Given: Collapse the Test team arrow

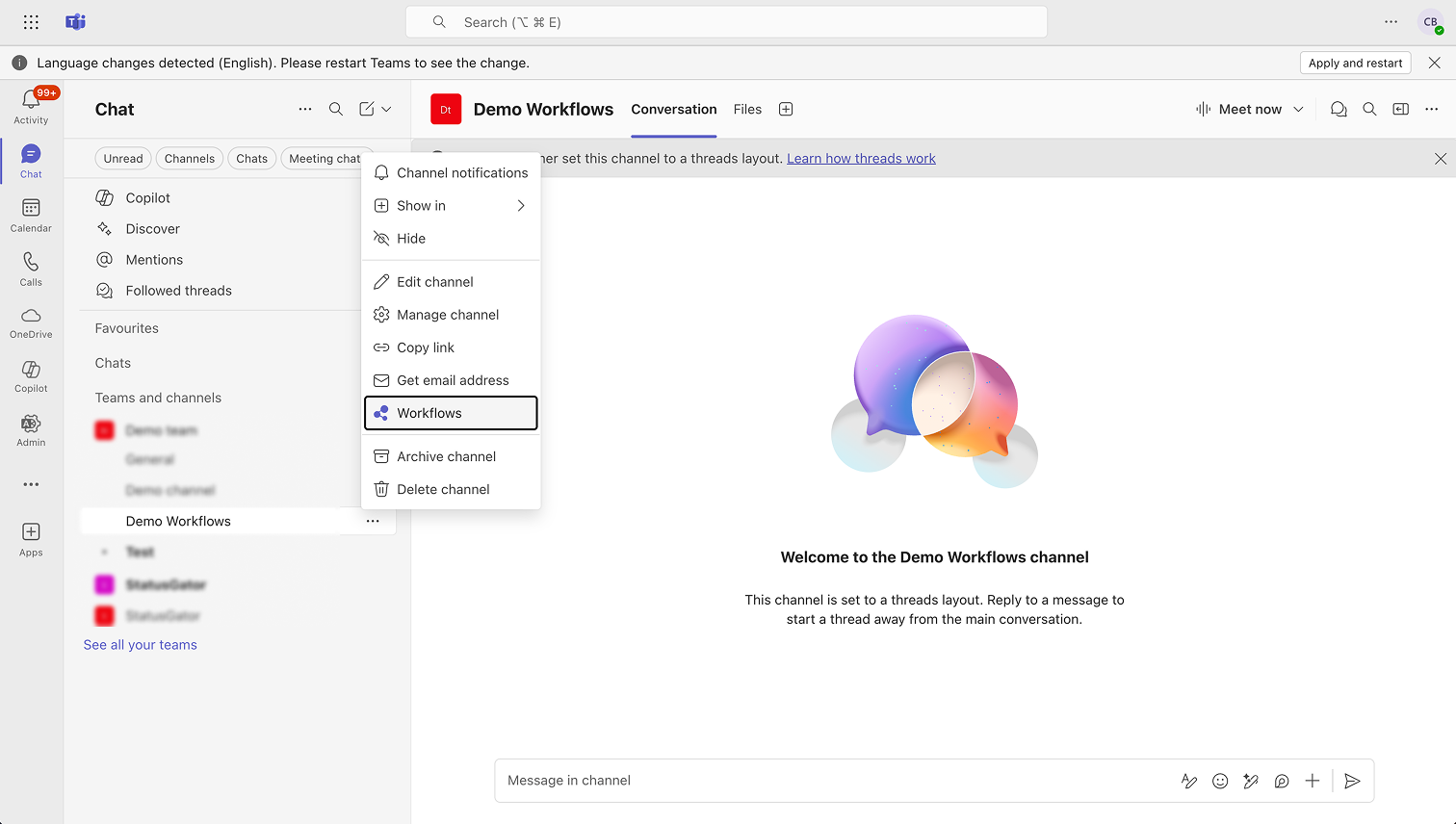Looking at the screenshot, I should (x=105, y=552).
